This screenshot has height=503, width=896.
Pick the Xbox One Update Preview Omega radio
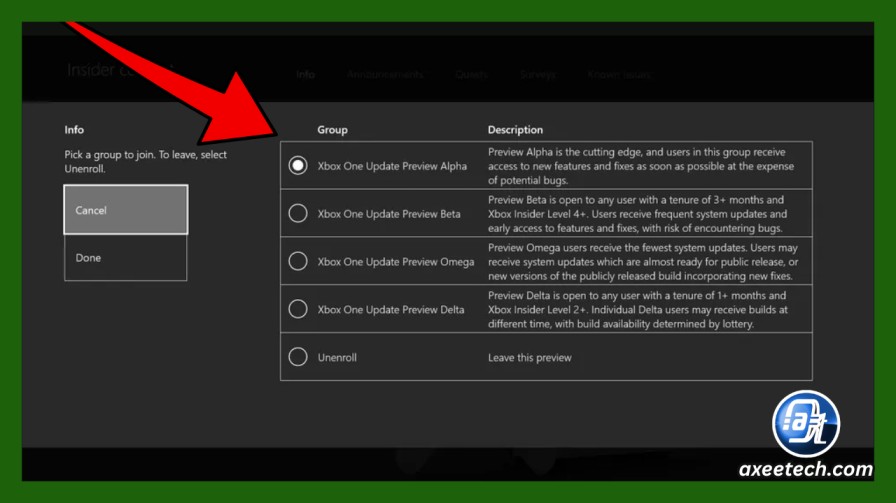click(x=298, y=261)
